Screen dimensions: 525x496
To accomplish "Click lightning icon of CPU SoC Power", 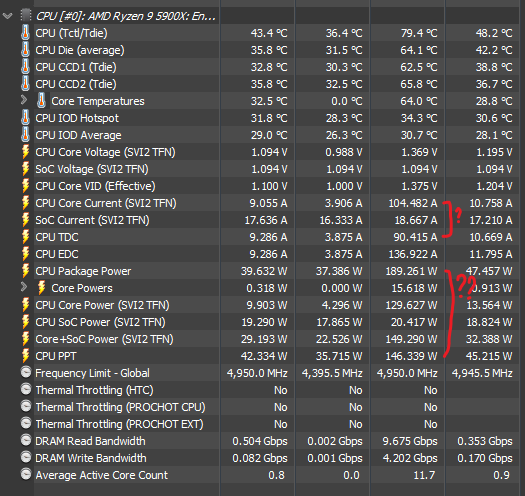I will [25, 322].
